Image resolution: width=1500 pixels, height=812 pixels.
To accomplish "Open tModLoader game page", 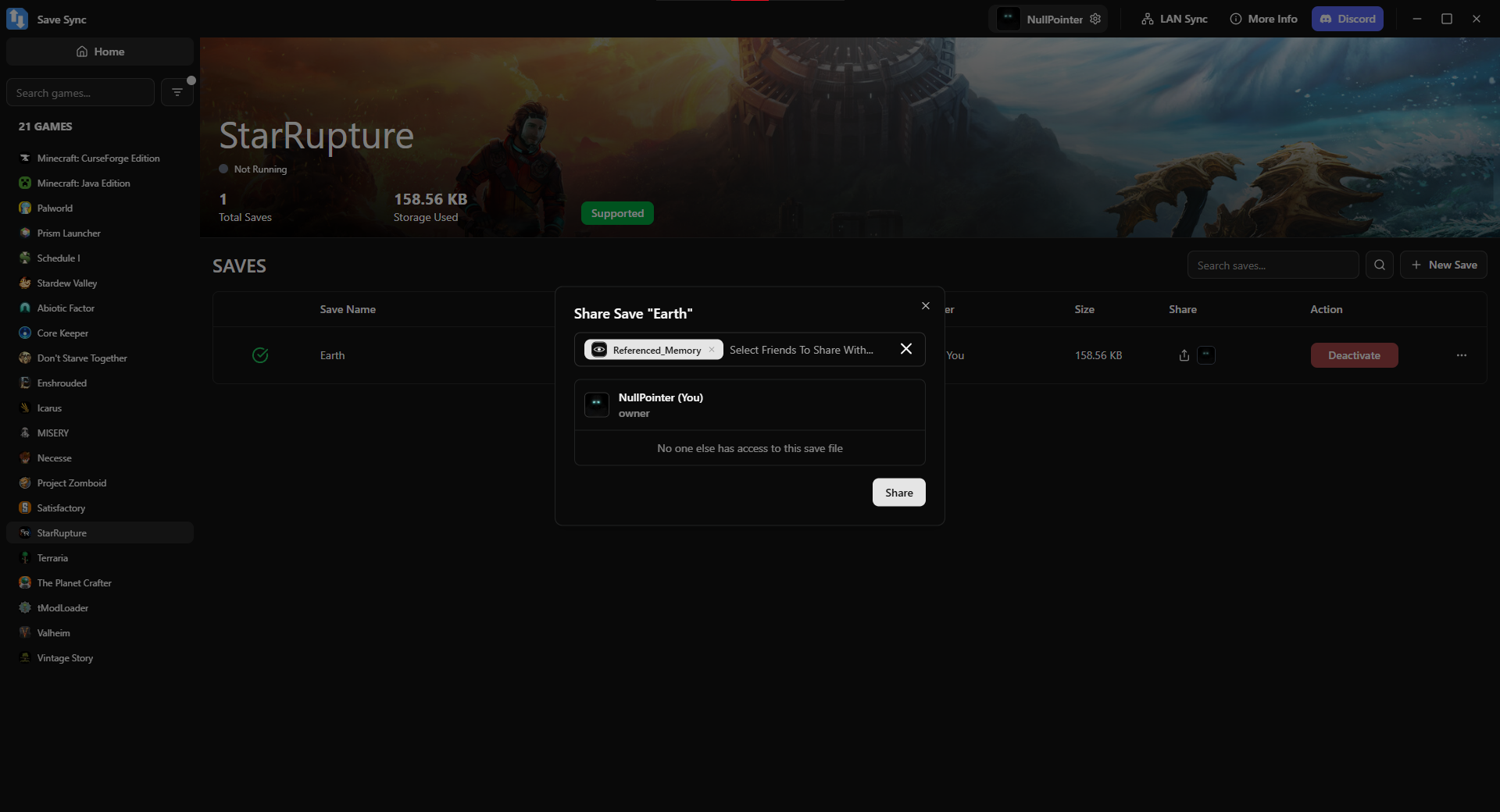I will click(x=100, y=608).
